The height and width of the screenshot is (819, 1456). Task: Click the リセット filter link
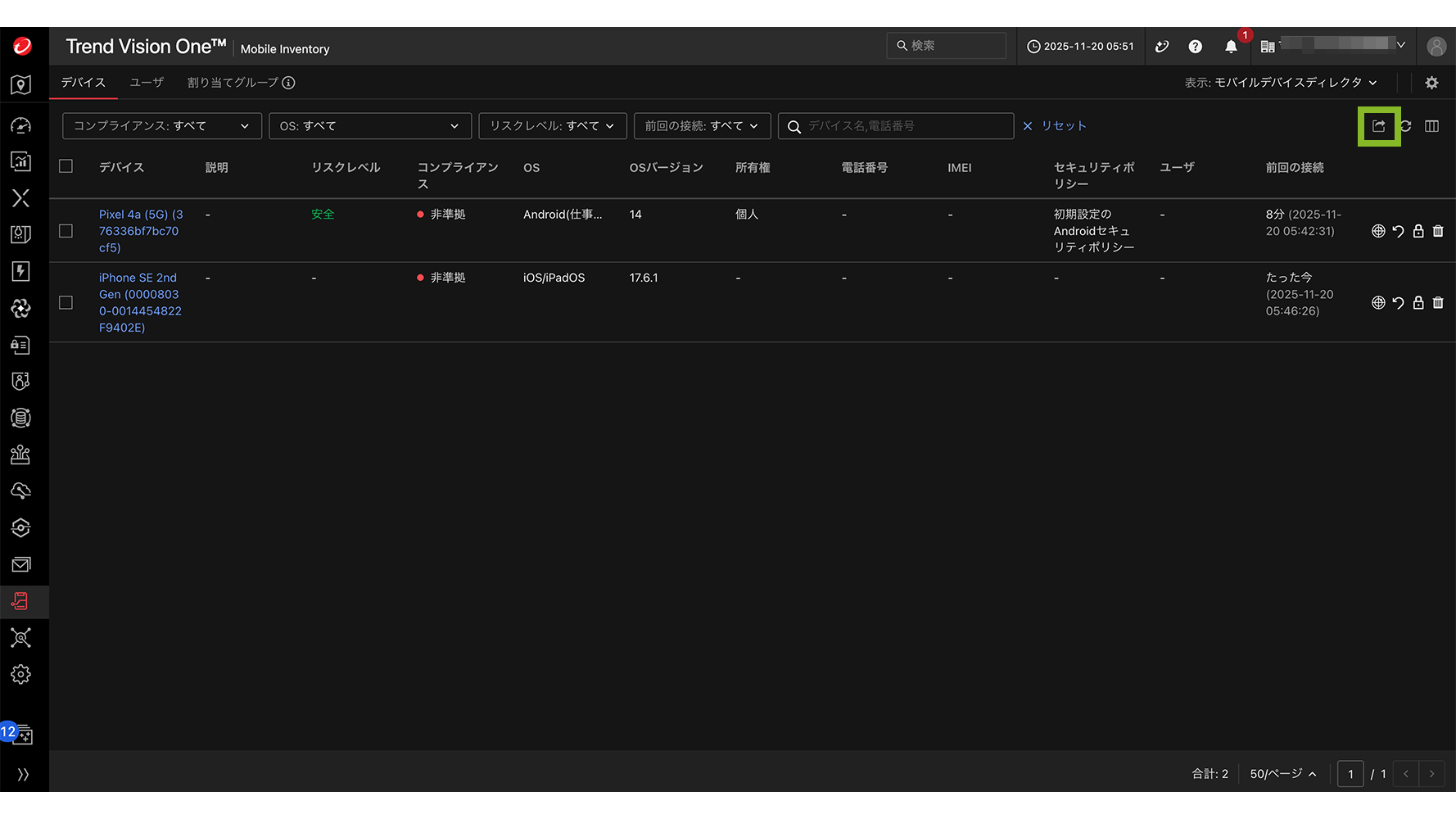pyautogui.click(x=1055, y=126)
